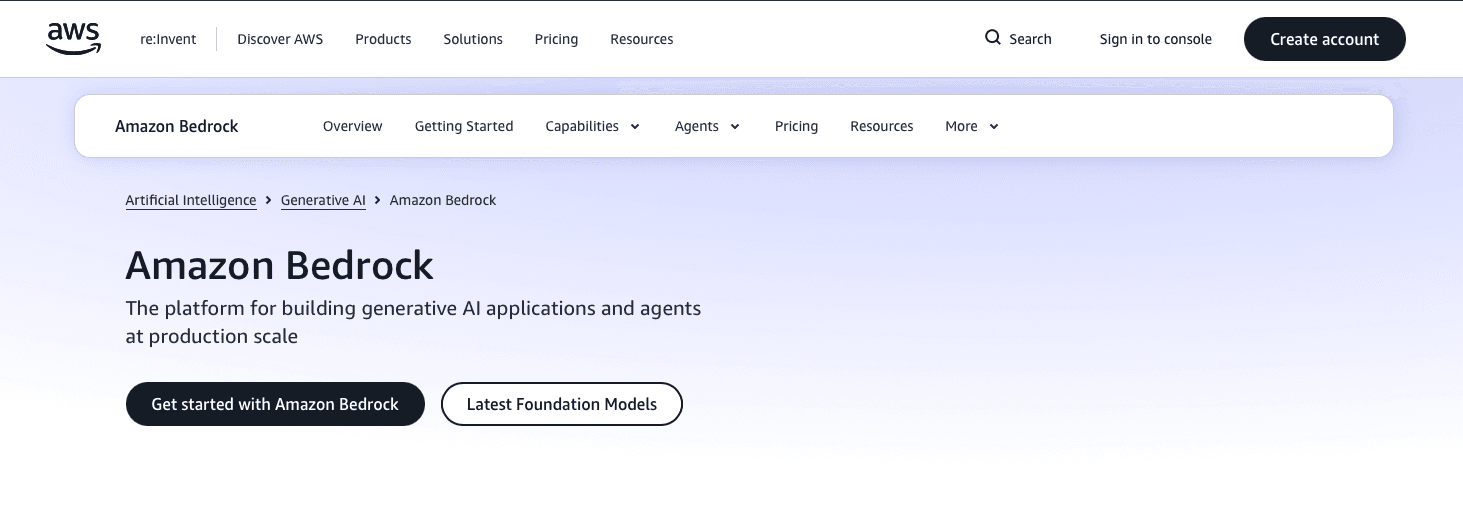This screenshot has width=1463, height=519.
Task: Click the chevron next to More
Action: pyautogui.click(x=994, y=127)
